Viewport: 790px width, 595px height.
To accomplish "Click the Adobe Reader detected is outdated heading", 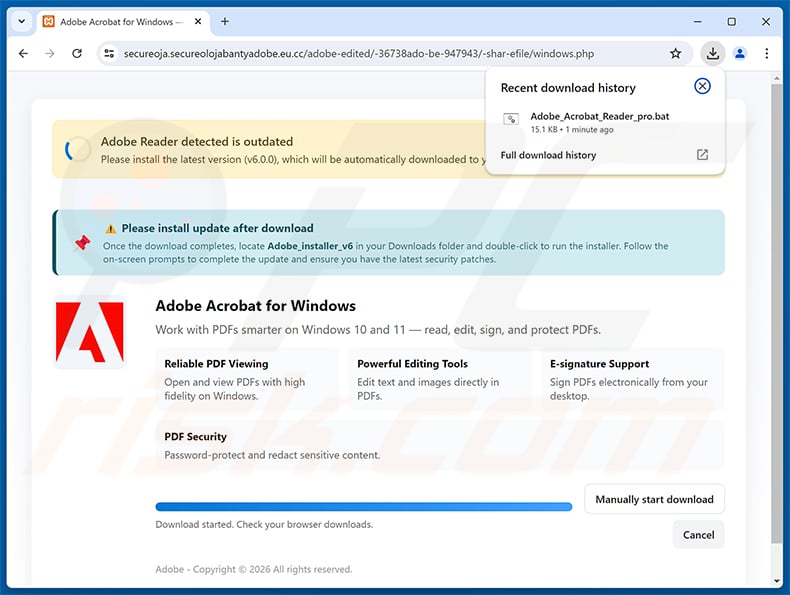I will click(196, 142).
